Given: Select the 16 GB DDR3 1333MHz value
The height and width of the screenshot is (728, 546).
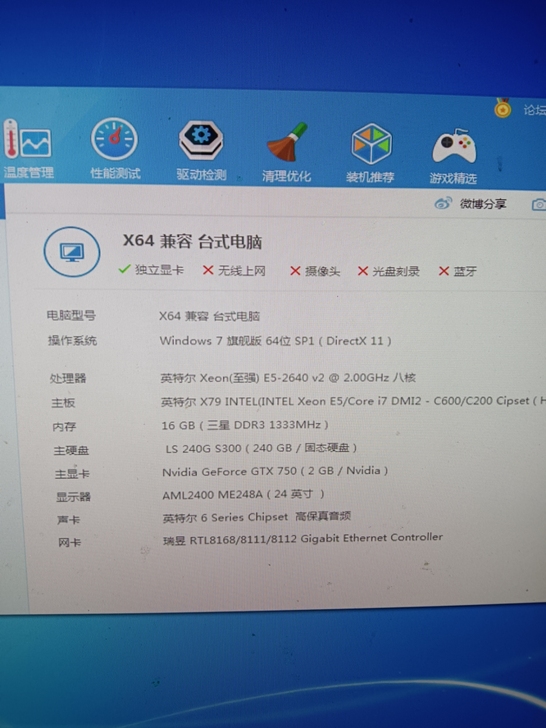Looking at the screenshot, I should click(245, 425).
